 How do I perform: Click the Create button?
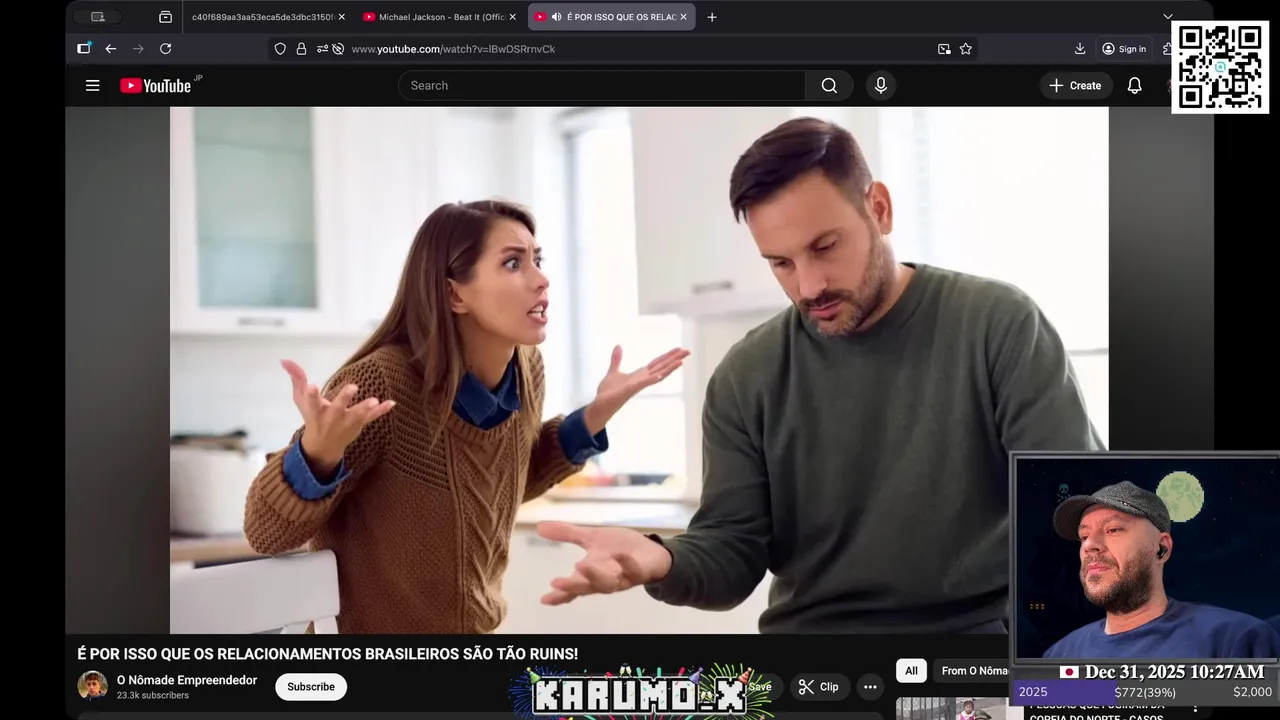(x=1075, y=86)
